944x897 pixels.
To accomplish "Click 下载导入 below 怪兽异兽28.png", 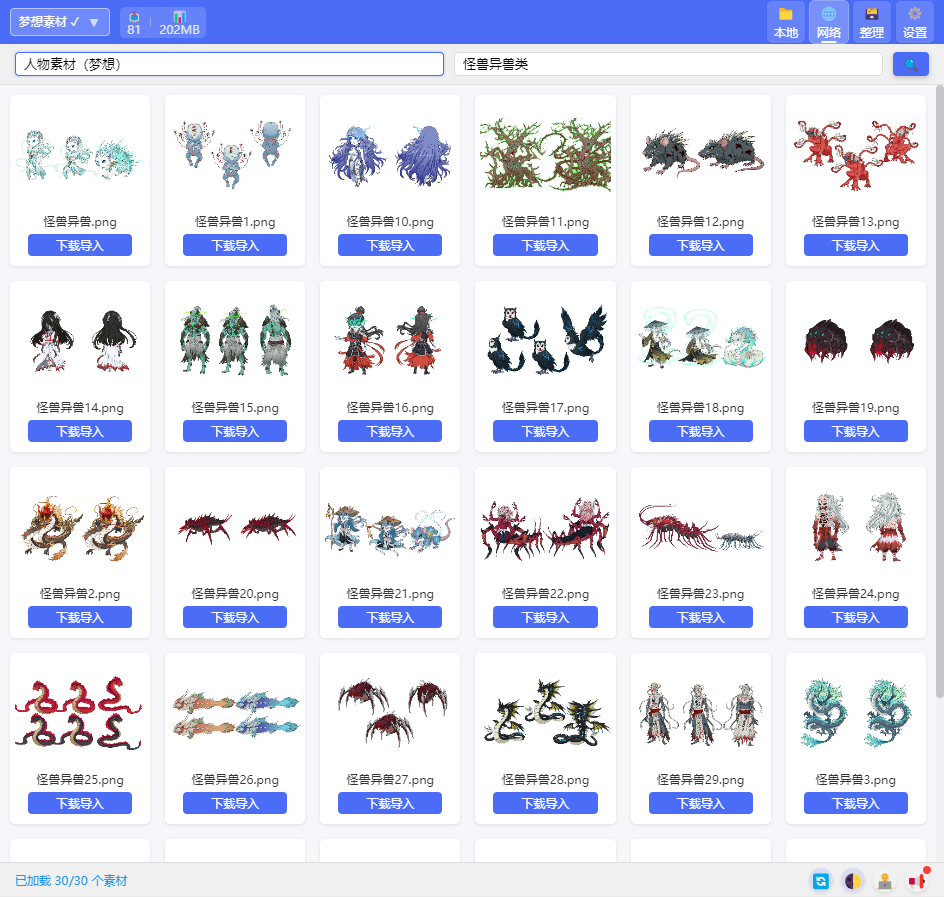I will coord(545,804).
